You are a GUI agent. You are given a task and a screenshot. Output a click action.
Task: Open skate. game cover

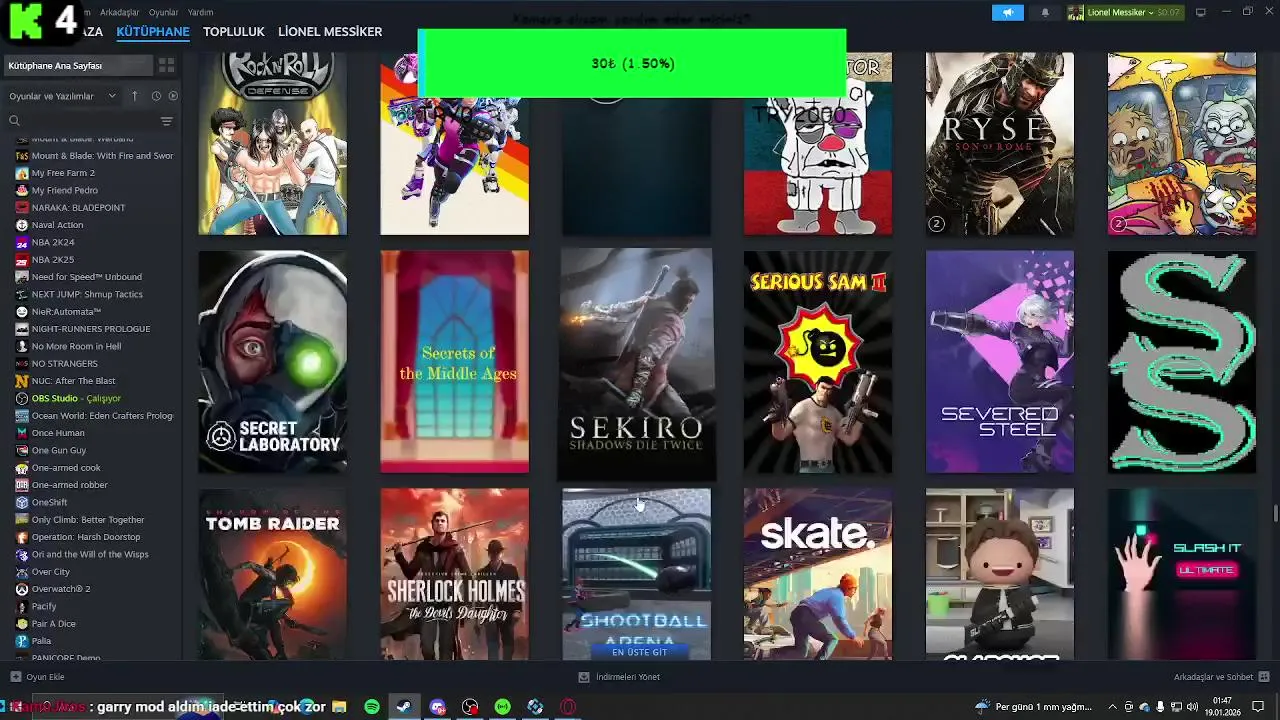(818, 574)
